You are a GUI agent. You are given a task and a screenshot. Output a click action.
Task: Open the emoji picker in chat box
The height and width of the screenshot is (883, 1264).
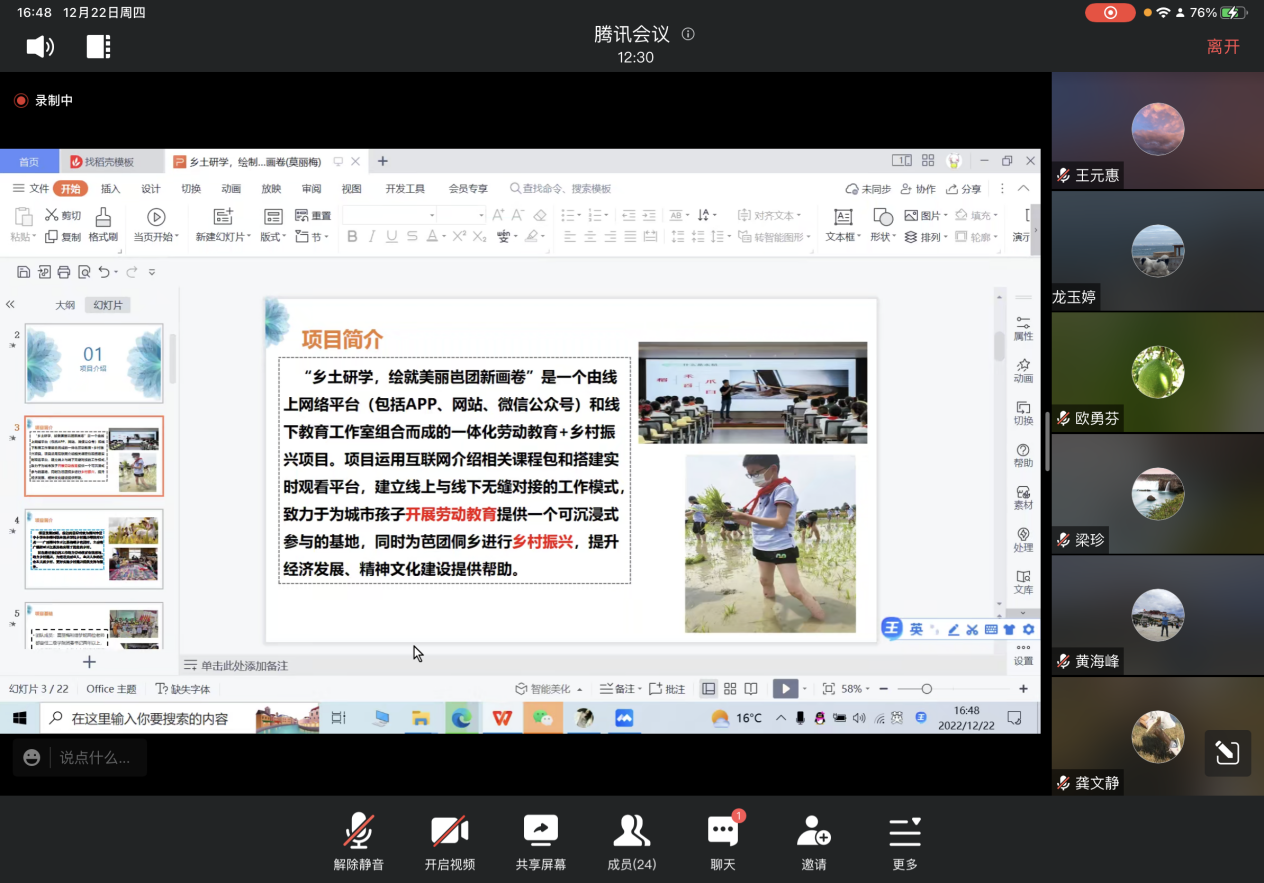pos(32,758)
